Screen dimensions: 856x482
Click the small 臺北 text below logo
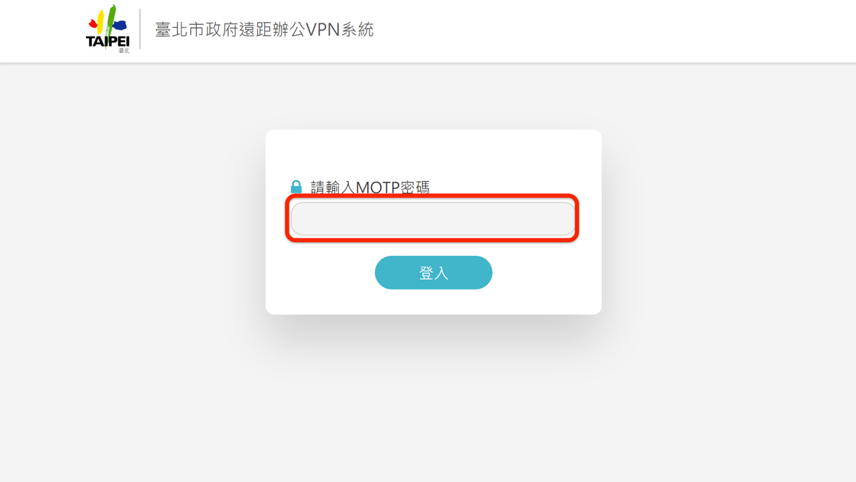click(x=124, y=51)
